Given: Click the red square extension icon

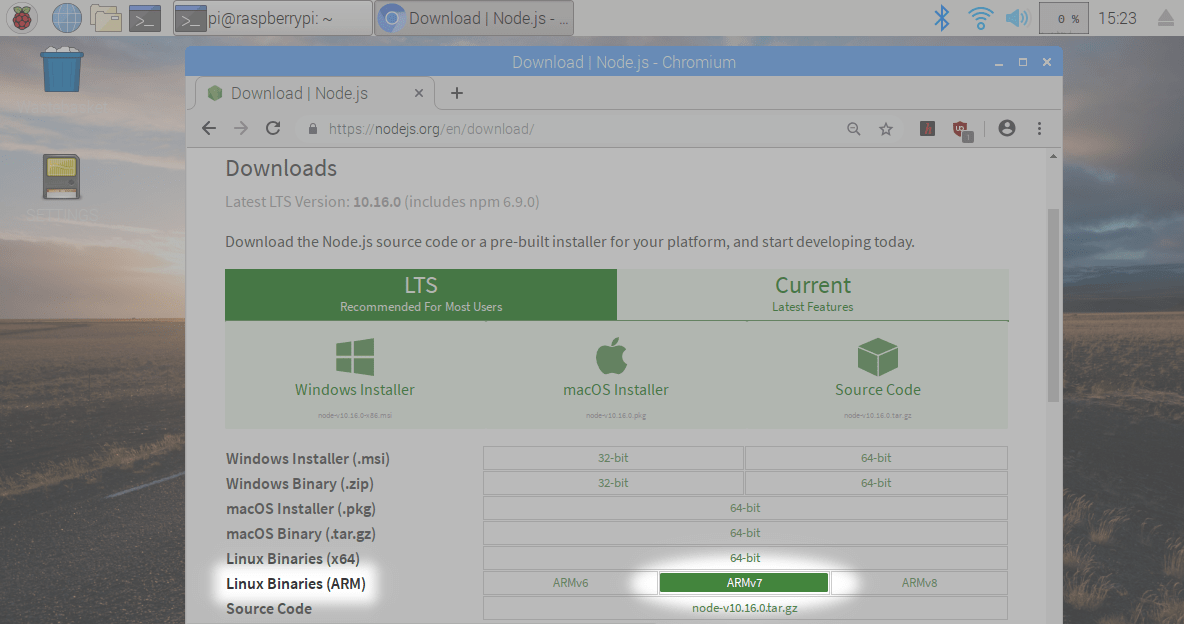Looking at the screenshot, I should pos(927,128).
